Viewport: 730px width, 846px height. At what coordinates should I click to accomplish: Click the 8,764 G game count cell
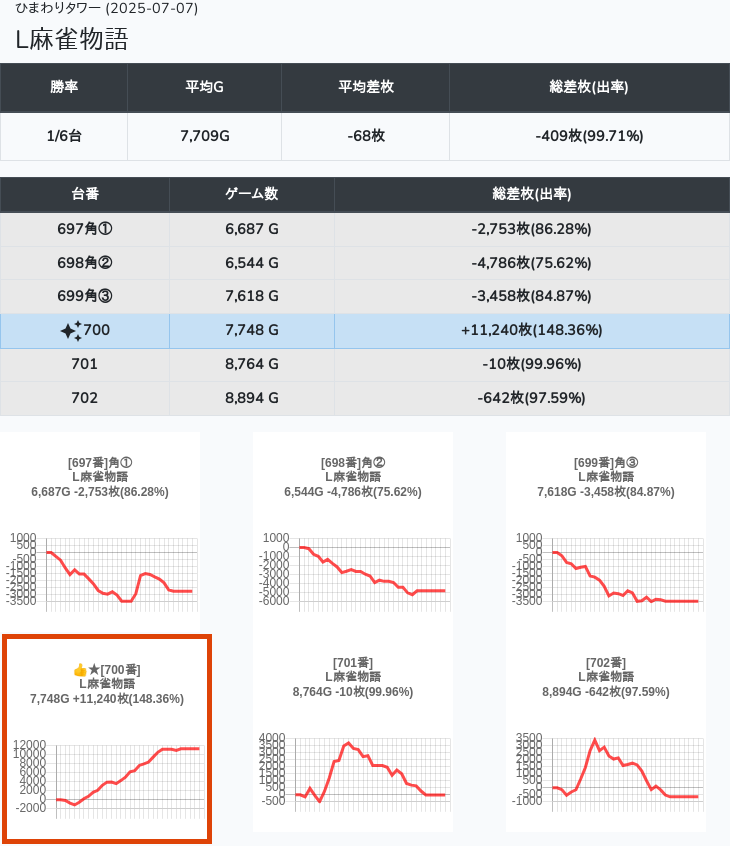[252, 364]
